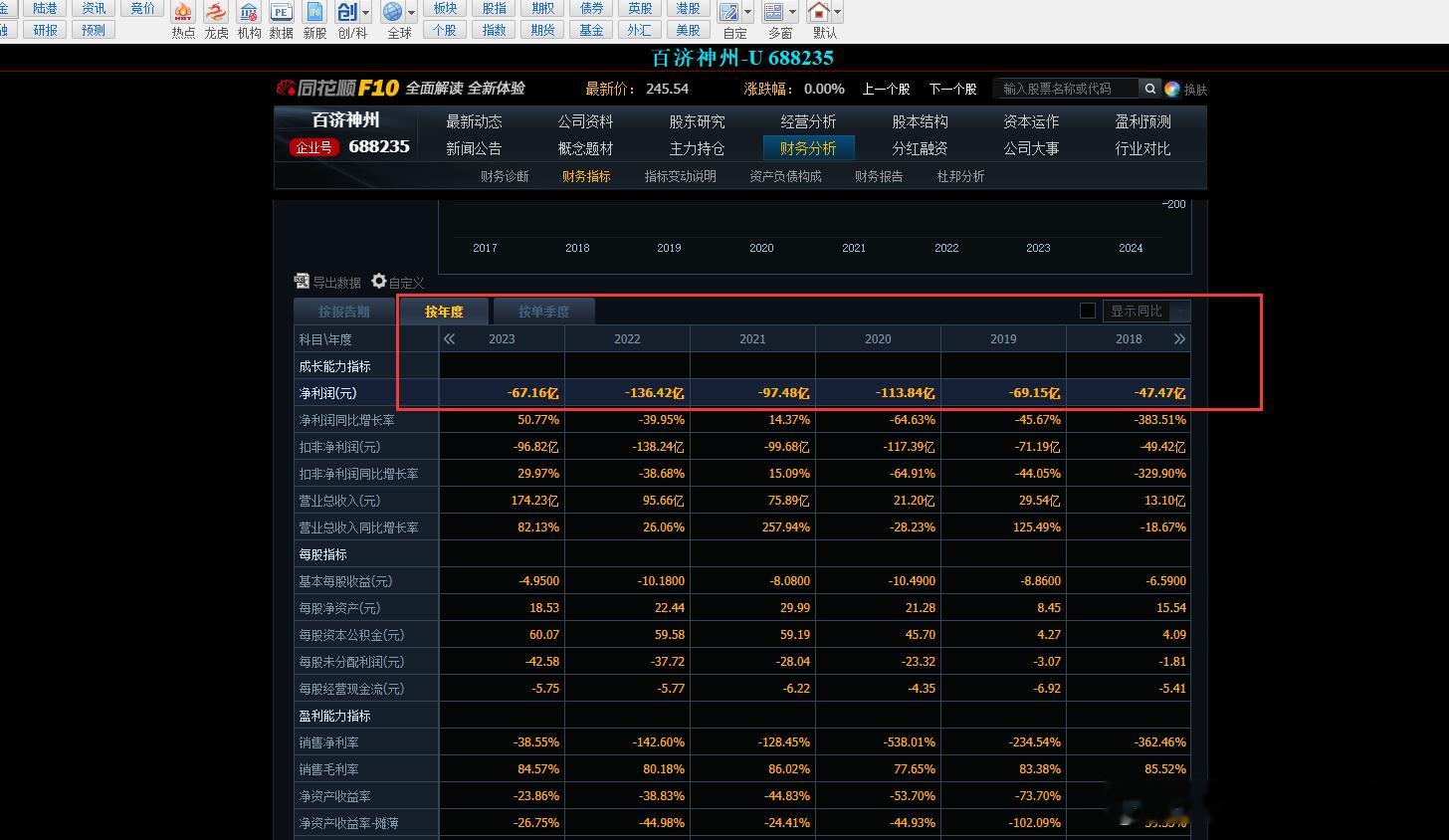Click the stock name/code search field
Viewport: 1449px width, 840px height.
point(1067,89)
